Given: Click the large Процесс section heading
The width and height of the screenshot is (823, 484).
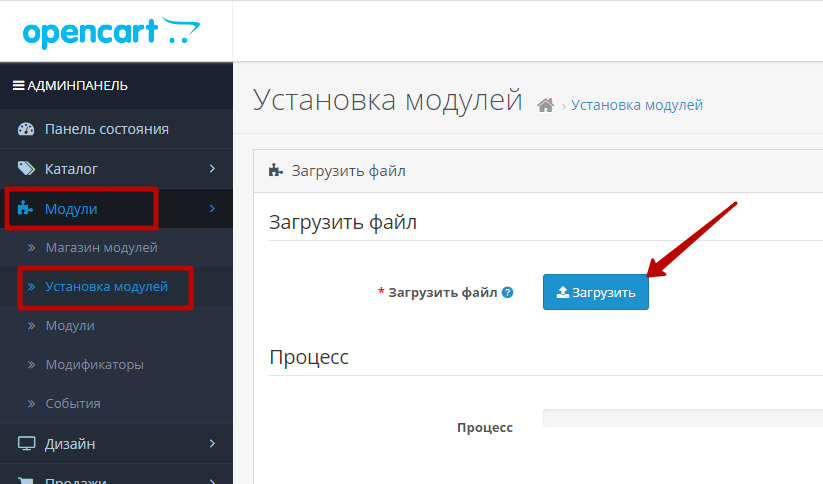Looking at the screenshot, I should click(x=309, y=357).
